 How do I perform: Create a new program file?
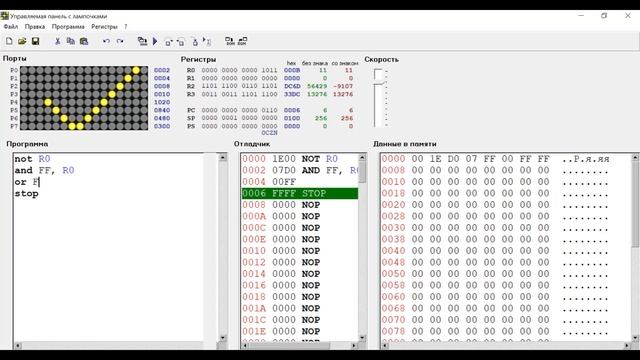tap(9, 41)
